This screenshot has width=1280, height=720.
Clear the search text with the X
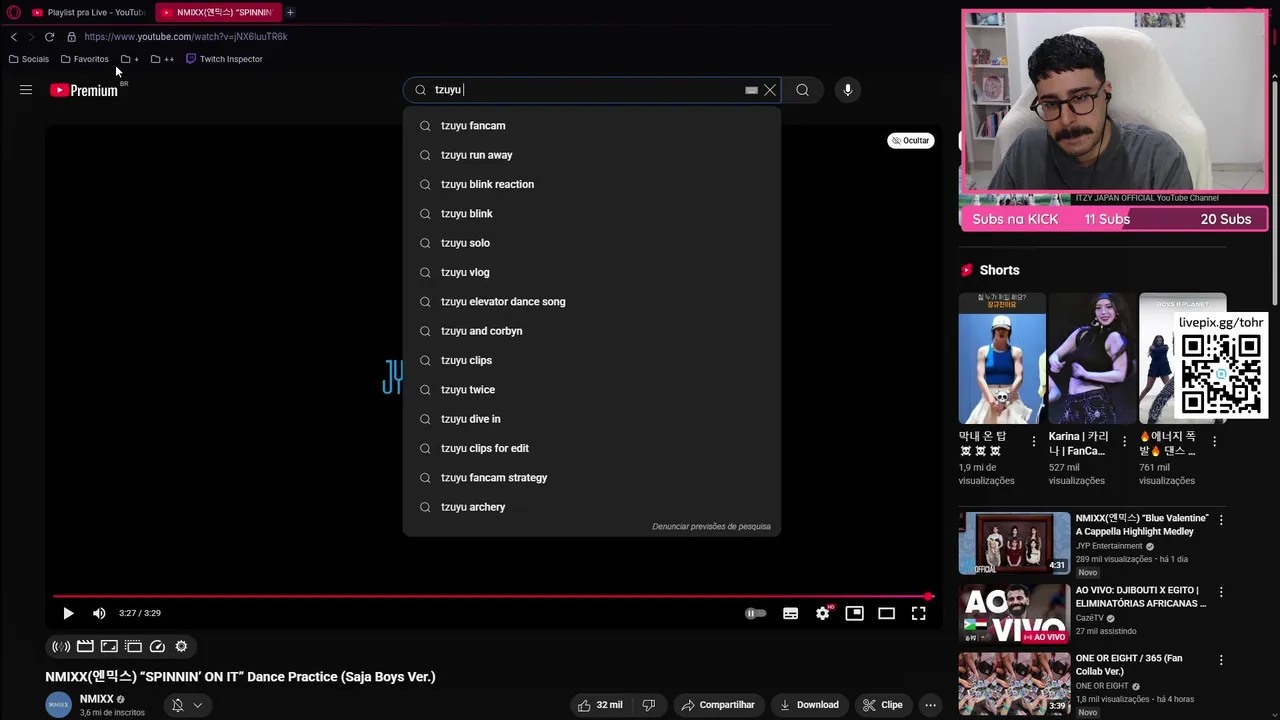coord(770,90)
